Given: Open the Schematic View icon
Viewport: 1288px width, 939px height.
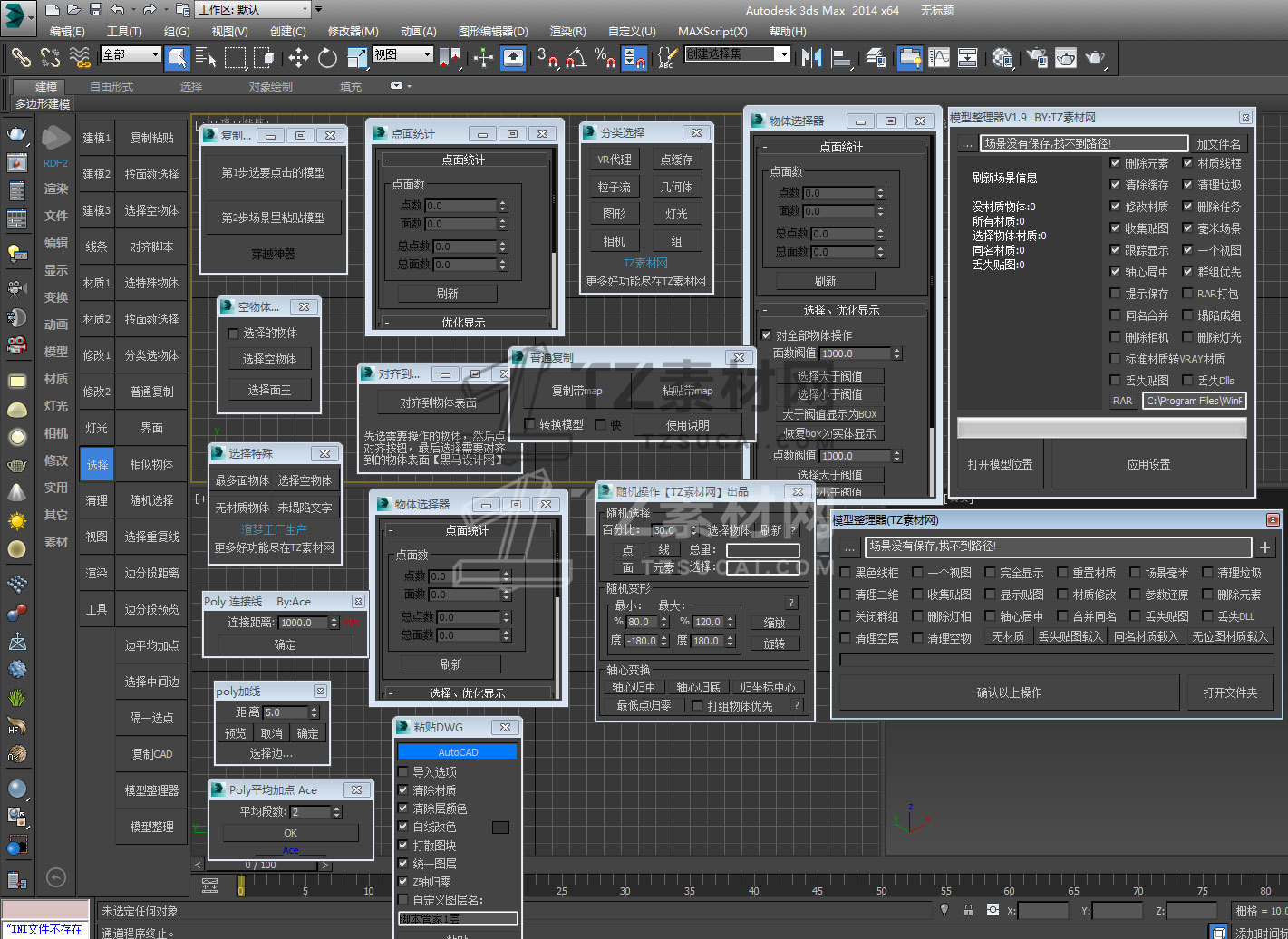Looking at the screenshot, I should point(968,58).
